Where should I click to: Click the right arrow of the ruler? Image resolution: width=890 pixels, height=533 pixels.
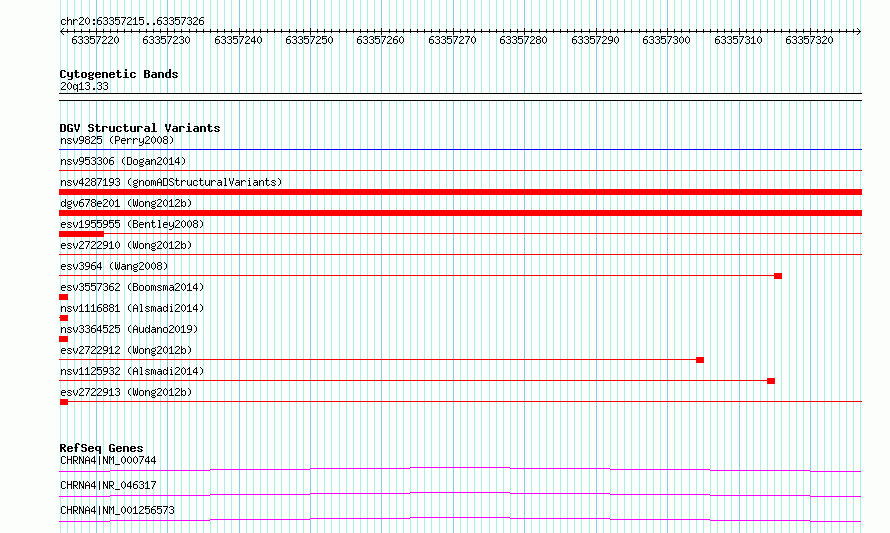point(859,32)
